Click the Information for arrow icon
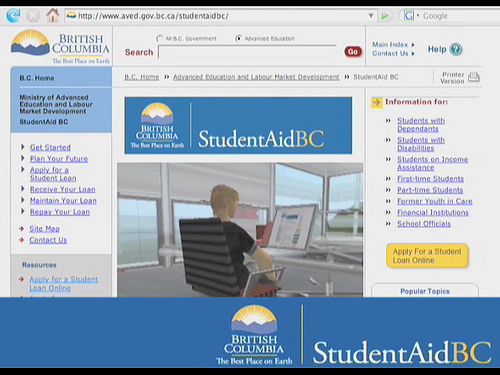 tap(377, 102)
